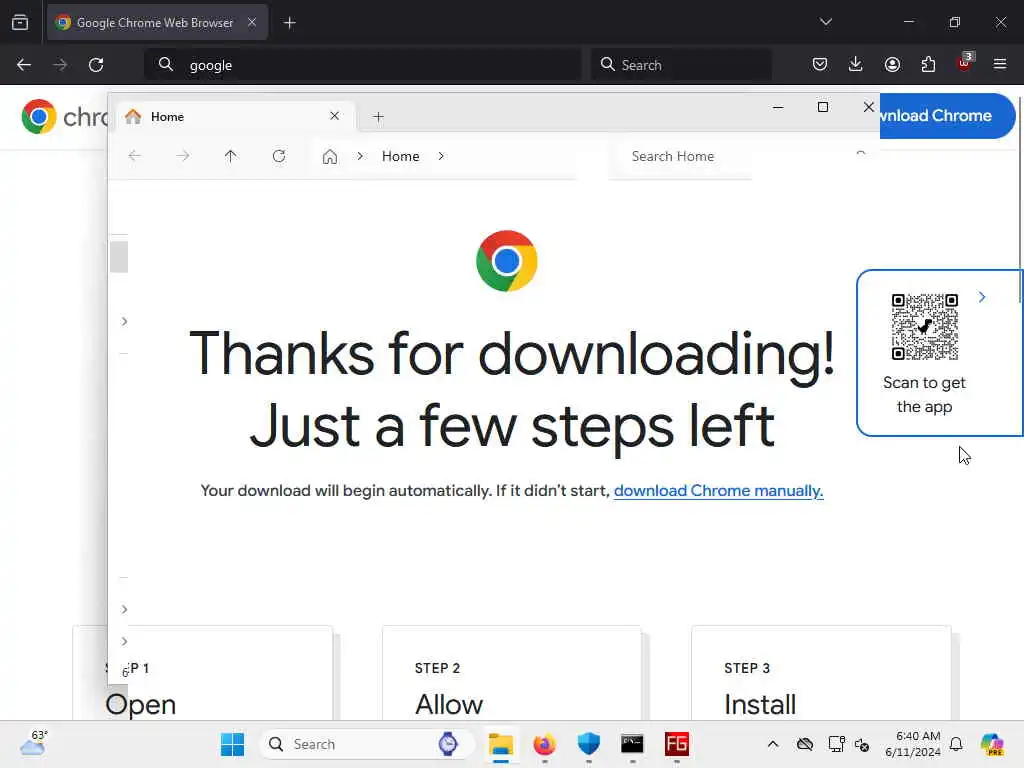The width and height of the screenshot is (1024, 768).
Task: Expand chevron after Home breadcrumb
Action: pyautogui.click(x=441, y=156)
